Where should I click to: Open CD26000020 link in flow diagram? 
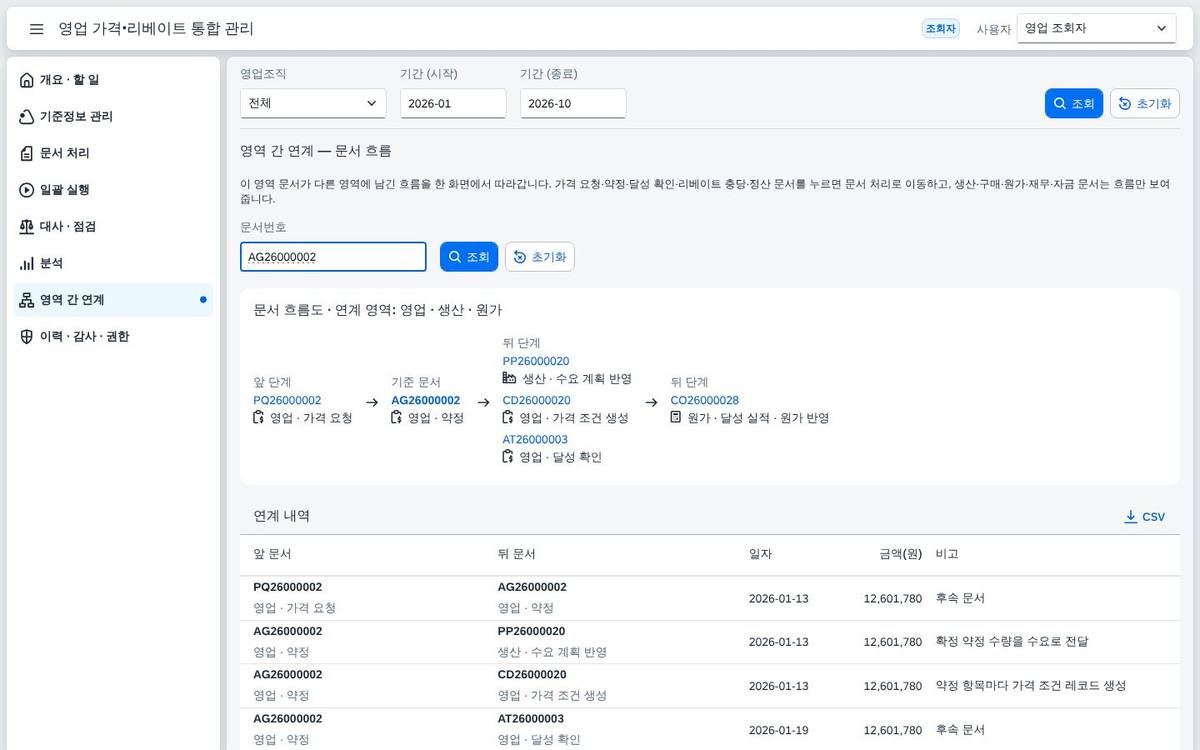pos(536,400)
